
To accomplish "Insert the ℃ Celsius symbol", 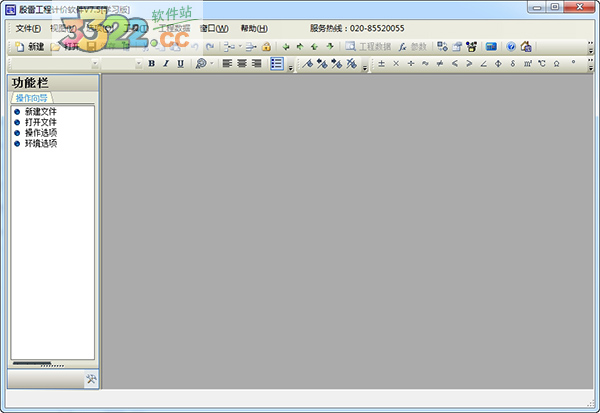I will (542, 64).
